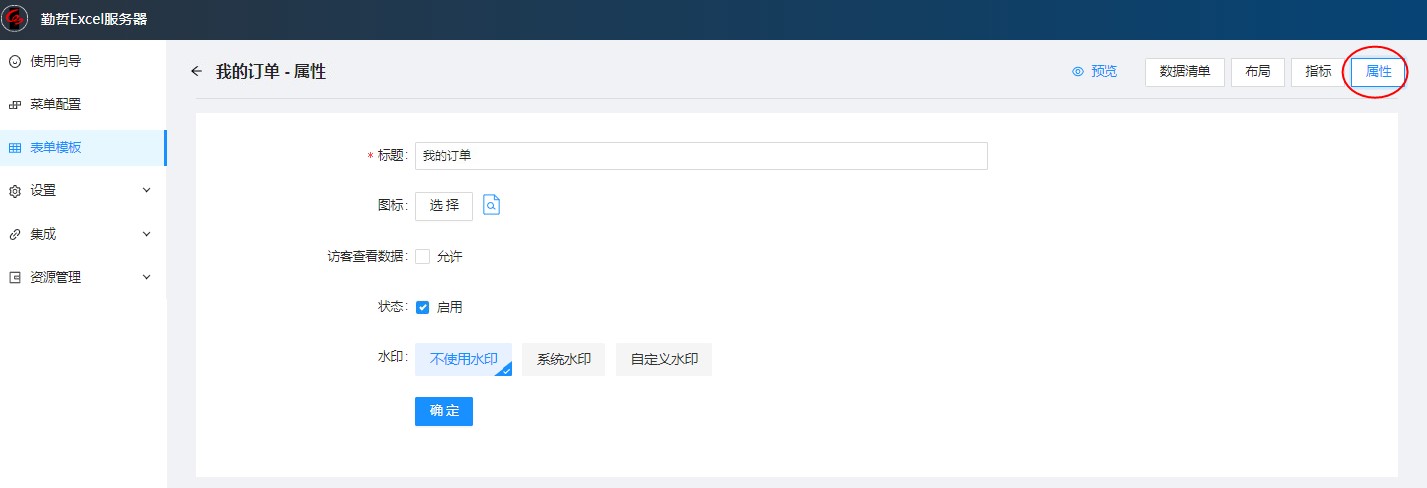Open 菜单配置 in the sidebar
The image size is (1427, 488).
click(x=55, y=104)
